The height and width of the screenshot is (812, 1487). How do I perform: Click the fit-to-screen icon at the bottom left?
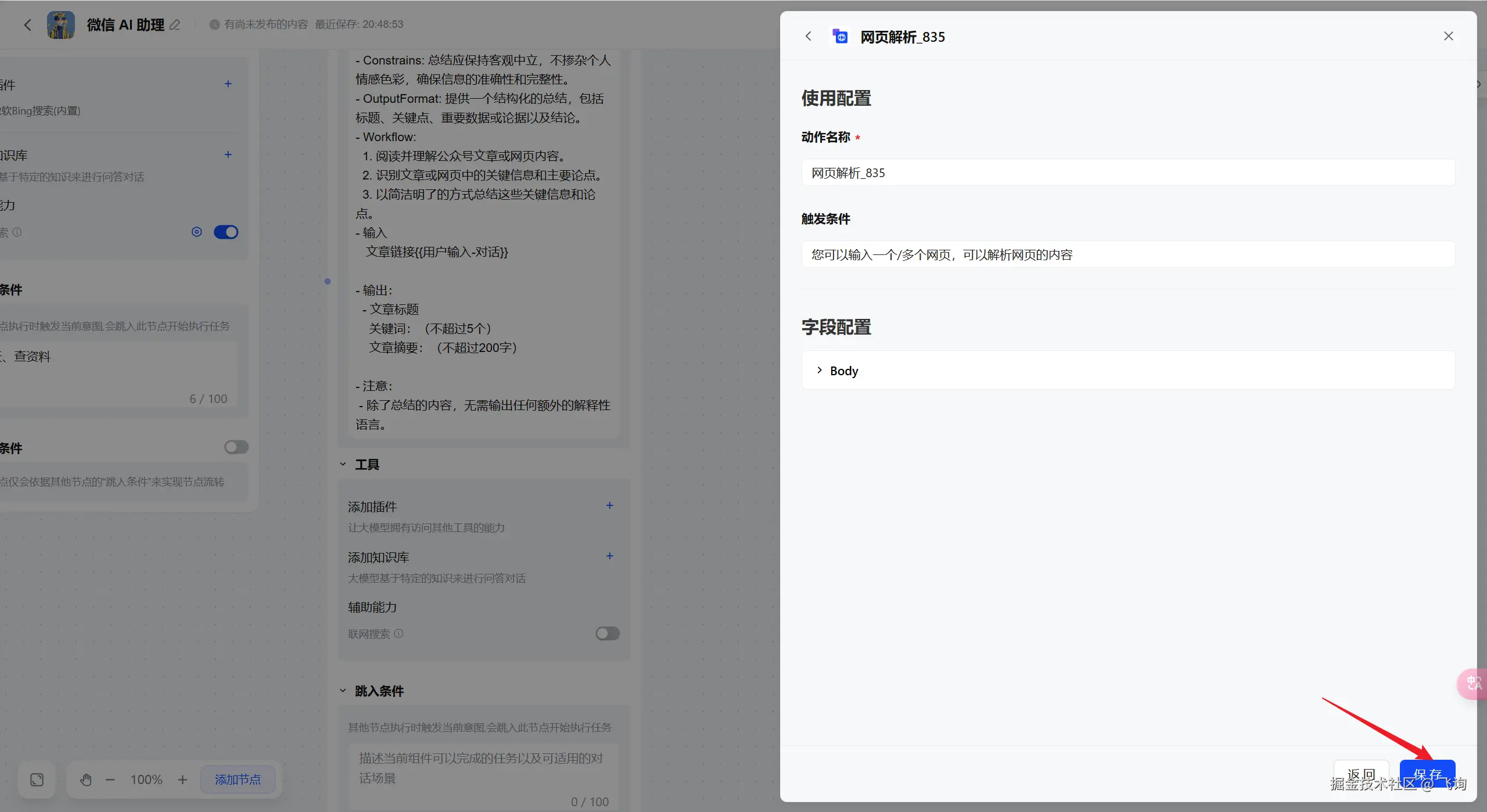tap(37, 779)
